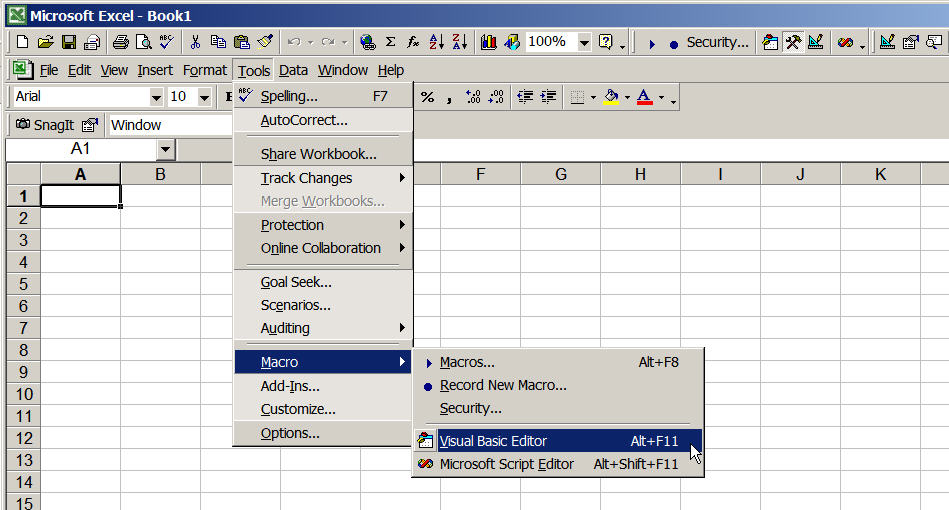Open the Name Box A1 dropdown arrow
The height and width of the screenshot is (510, 949).
click(165, 149)
